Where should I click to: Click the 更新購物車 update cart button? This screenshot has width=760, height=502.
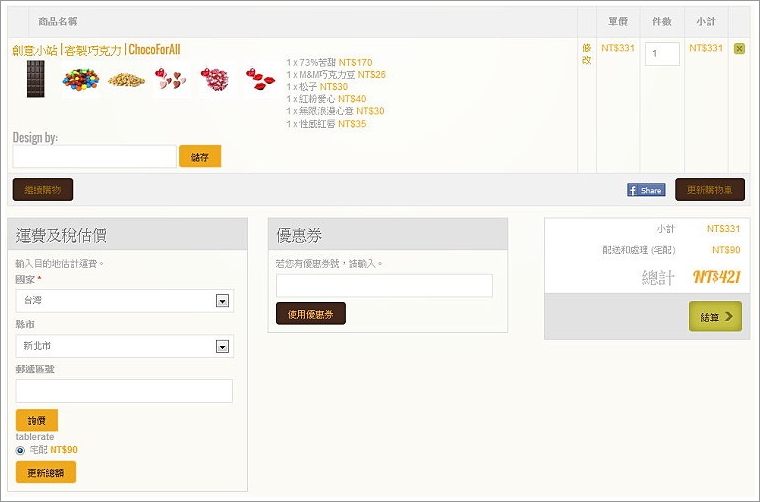coord(710,189)
